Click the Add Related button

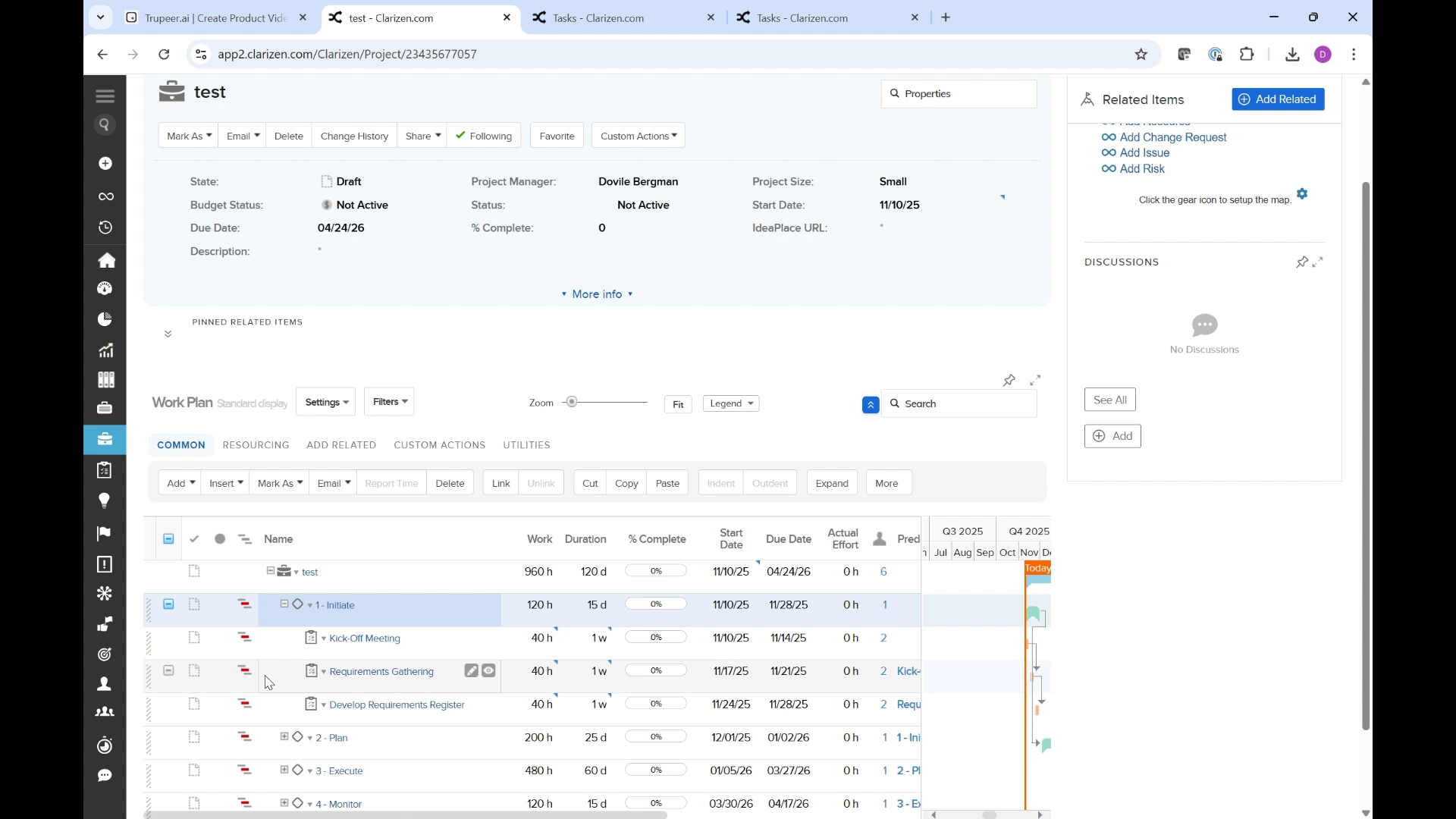(x=1277, y=99)
